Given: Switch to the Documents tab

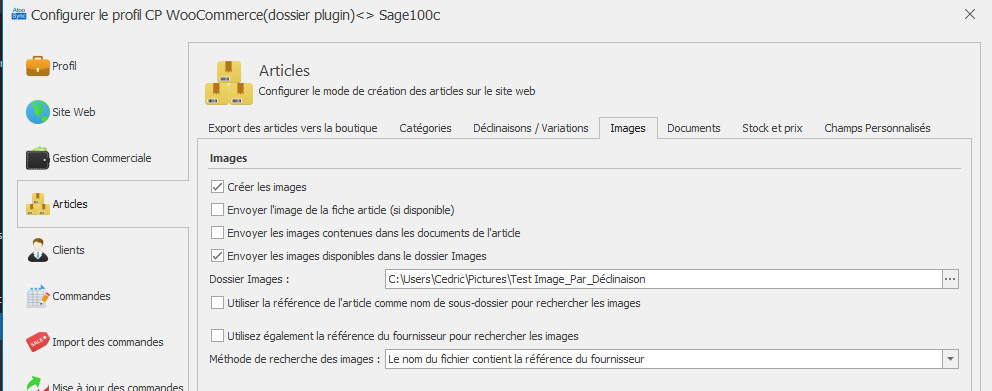Looking at the screenshot, I should pos(693,128).
